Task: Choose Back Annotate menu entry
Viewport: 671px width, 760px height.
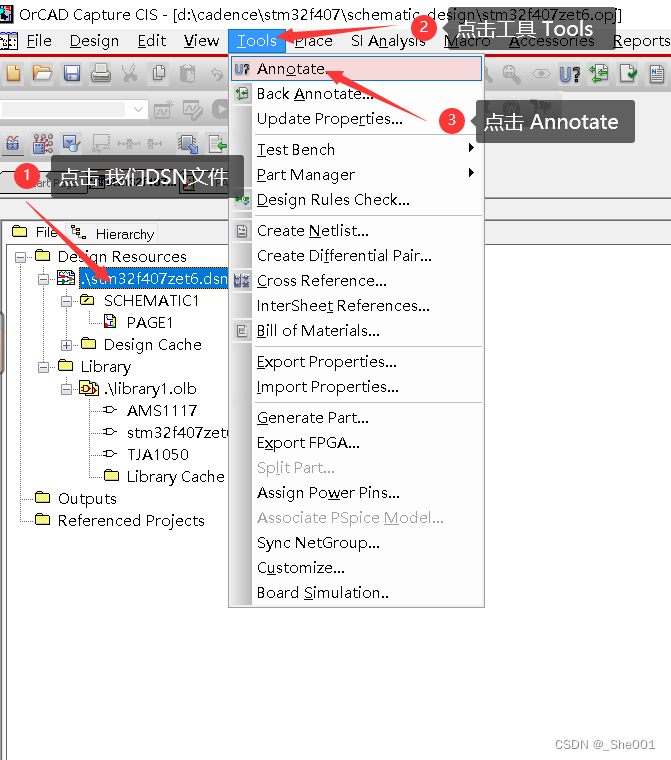Action: pyautogui.click(x=357, y=94)
